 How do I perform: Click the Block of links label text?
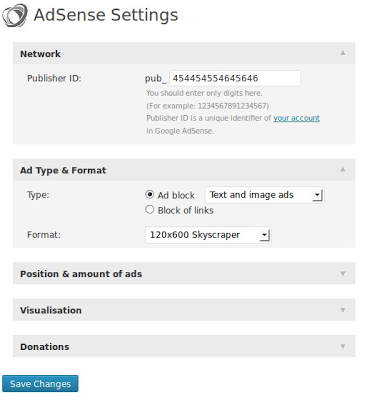(186, 210)
